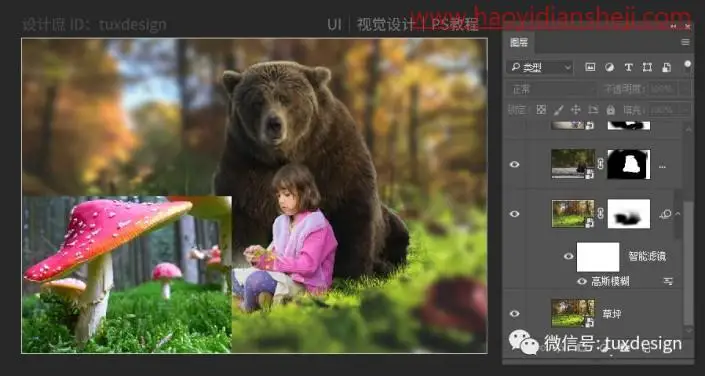Open the opacity dropdown arrow

click(x=685, y=89)
